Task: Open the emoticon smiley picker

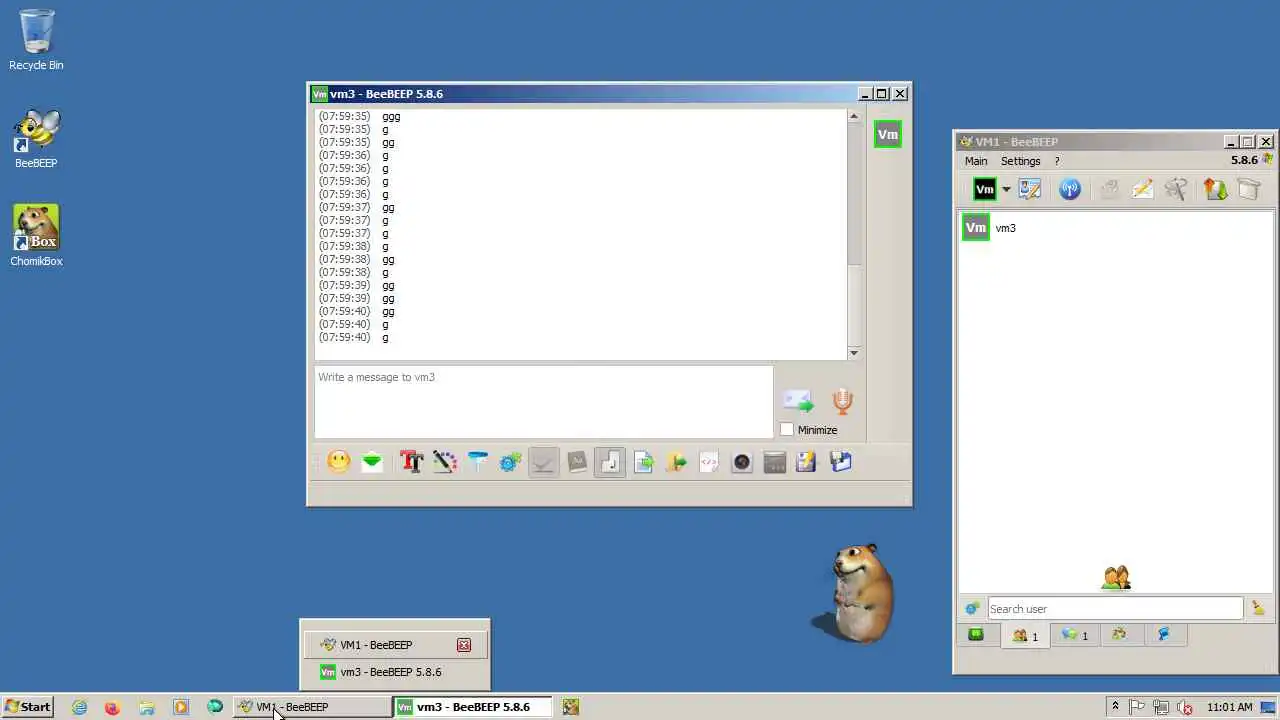Action: tap(339, 462)
